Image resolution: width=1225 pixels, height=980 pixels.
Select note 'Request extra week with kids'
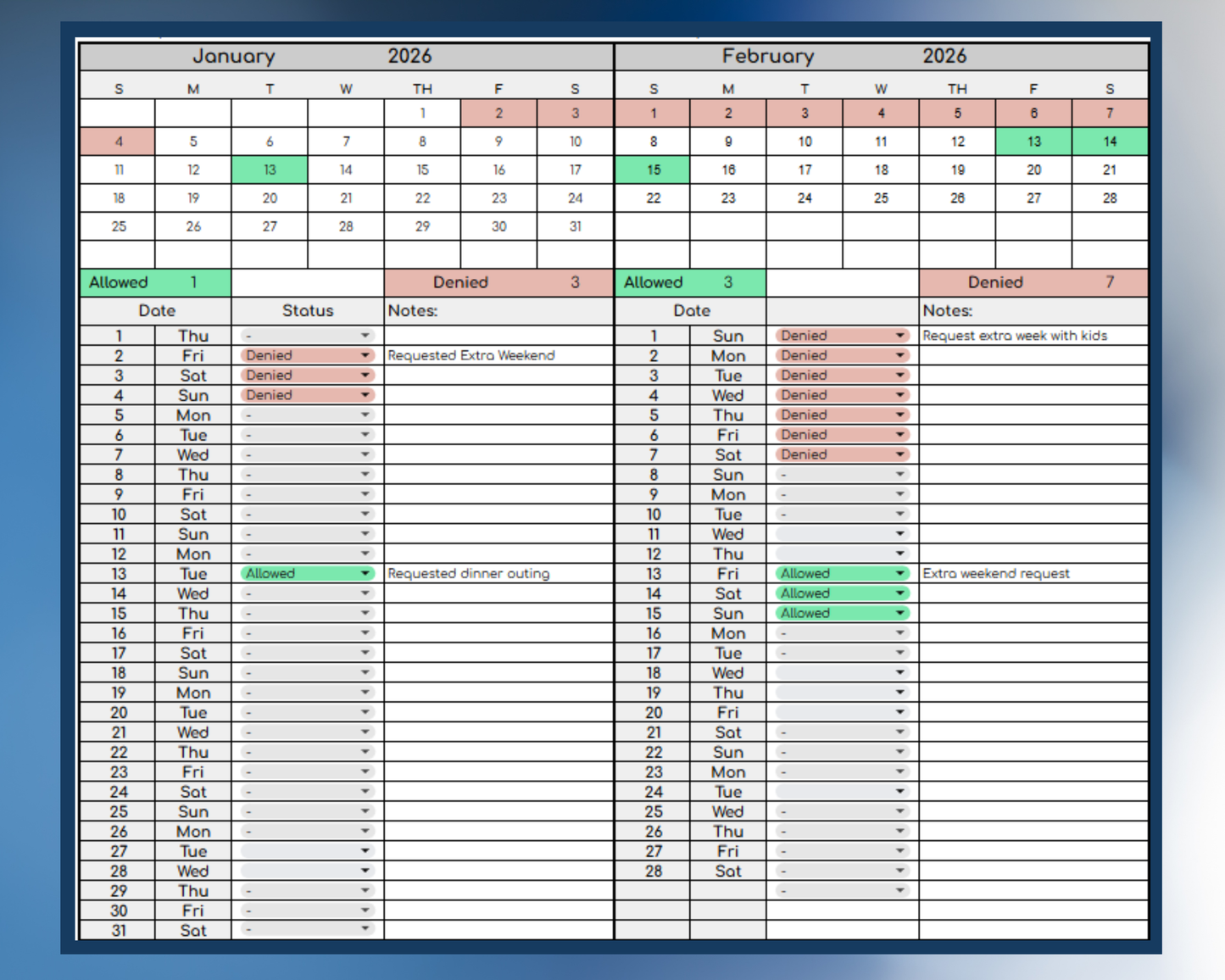(x=1015, y=336)
